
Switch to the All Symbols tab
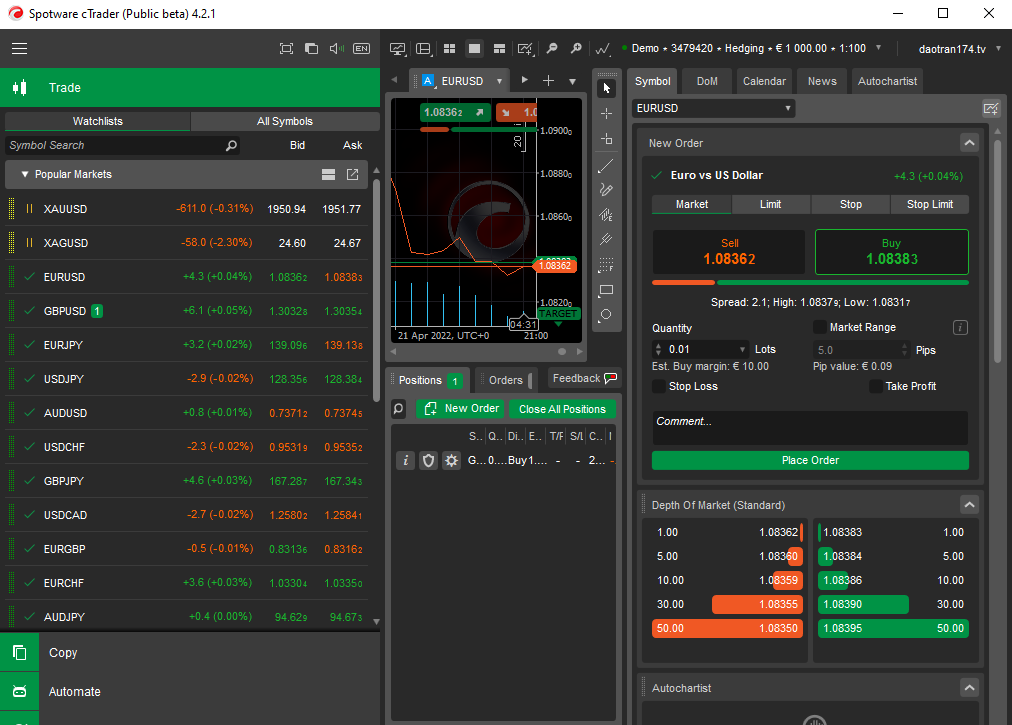285,121
